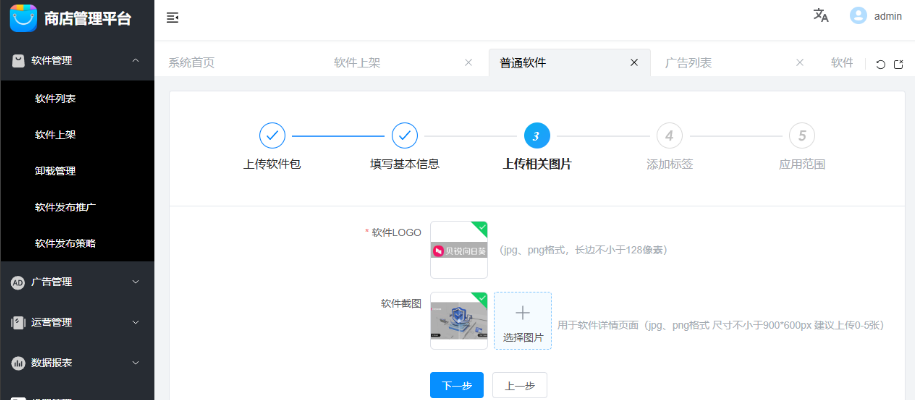
Task: Click the uploaded 软件截图 thumbnail
Action: point(459,321)
